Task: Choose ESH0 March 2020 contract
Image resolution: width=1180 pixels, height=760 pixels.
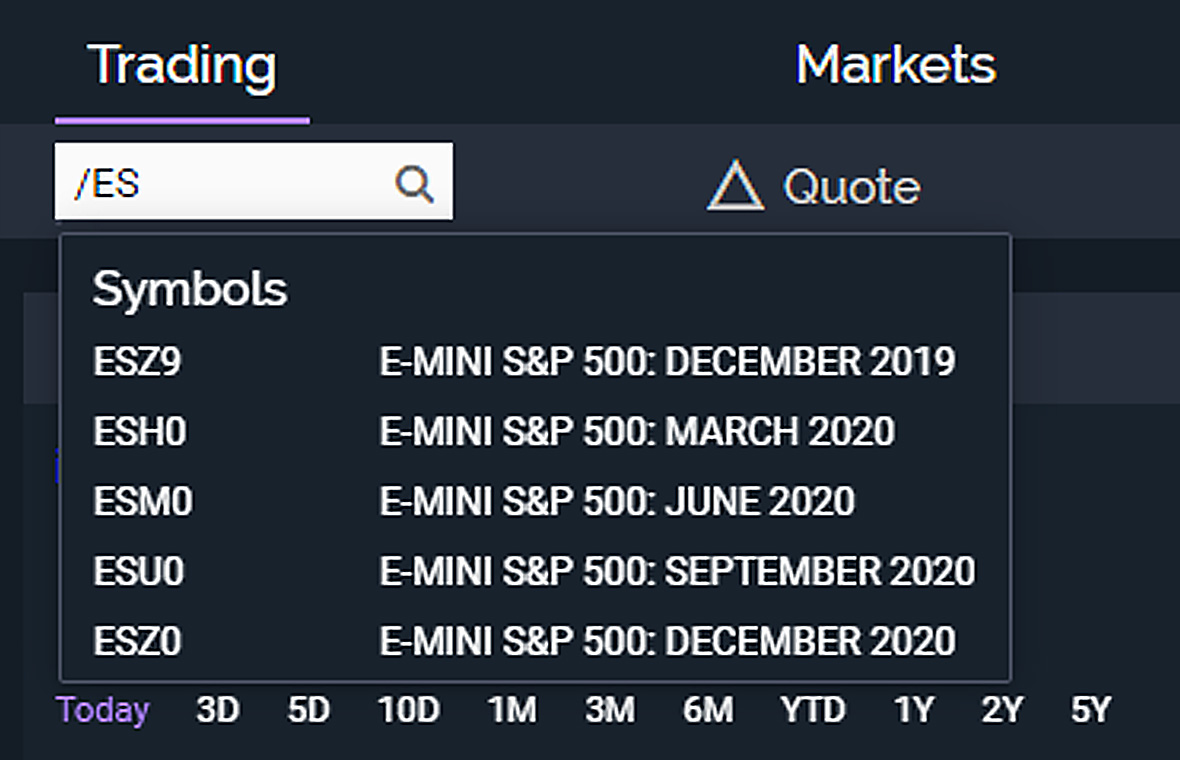Action: click(493, 432)
